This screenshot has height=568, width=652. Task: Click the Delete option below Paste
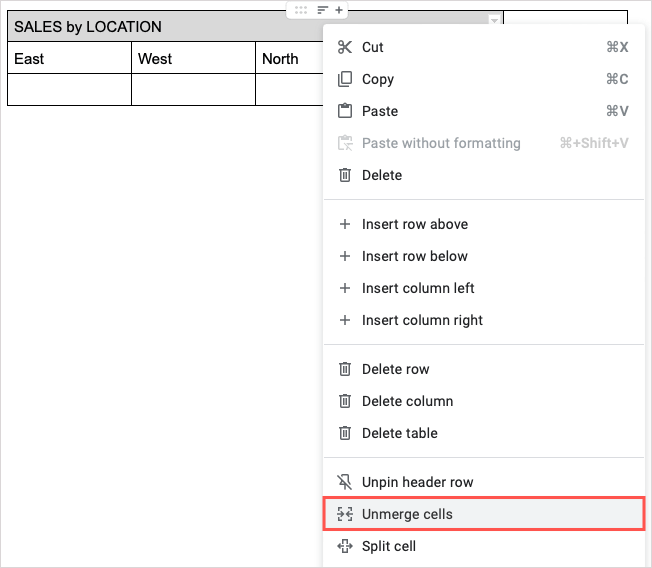[382, 175]
